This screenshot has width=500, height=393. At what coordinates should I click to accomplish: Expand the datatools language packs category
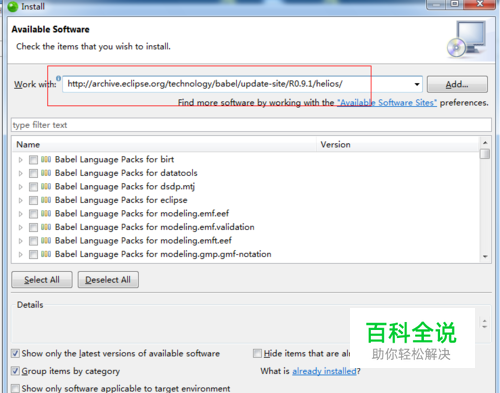(x=21, y=173)
